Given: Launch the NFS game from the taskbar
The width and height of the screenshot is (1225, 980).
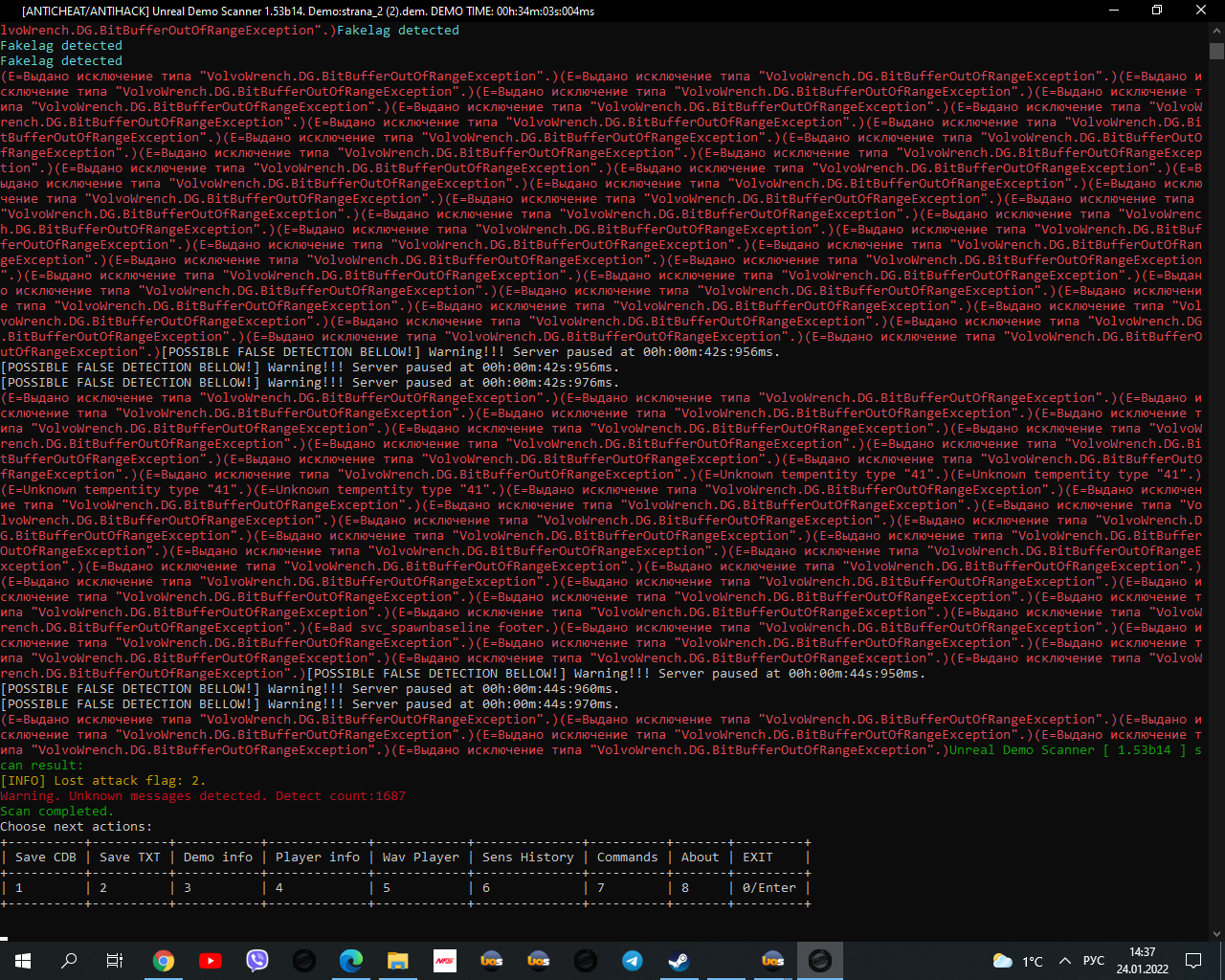Looking at the screenshot, I should 445,961.
